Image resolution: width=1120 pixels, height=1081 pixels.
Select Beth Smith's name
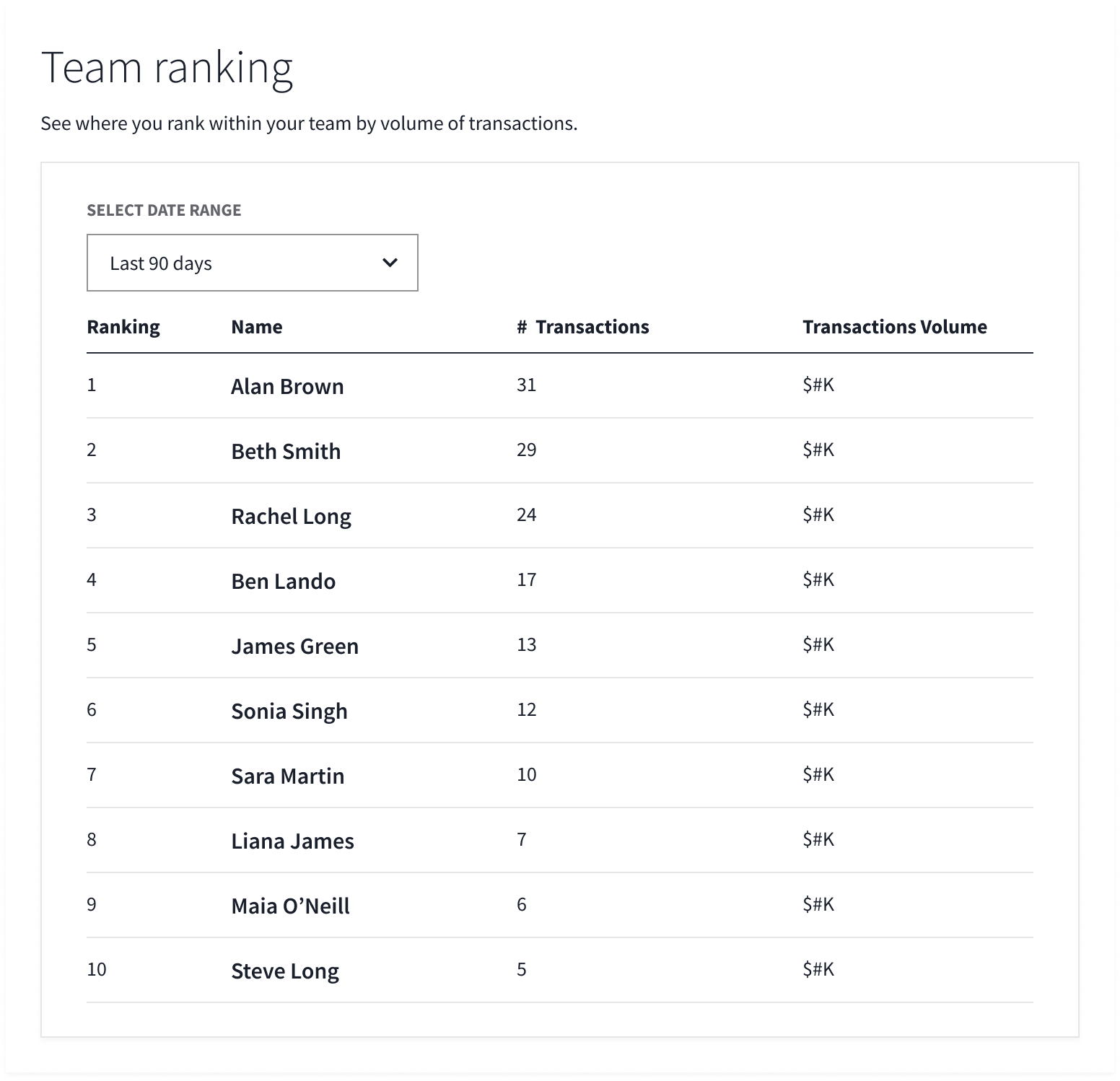point(286,452)
